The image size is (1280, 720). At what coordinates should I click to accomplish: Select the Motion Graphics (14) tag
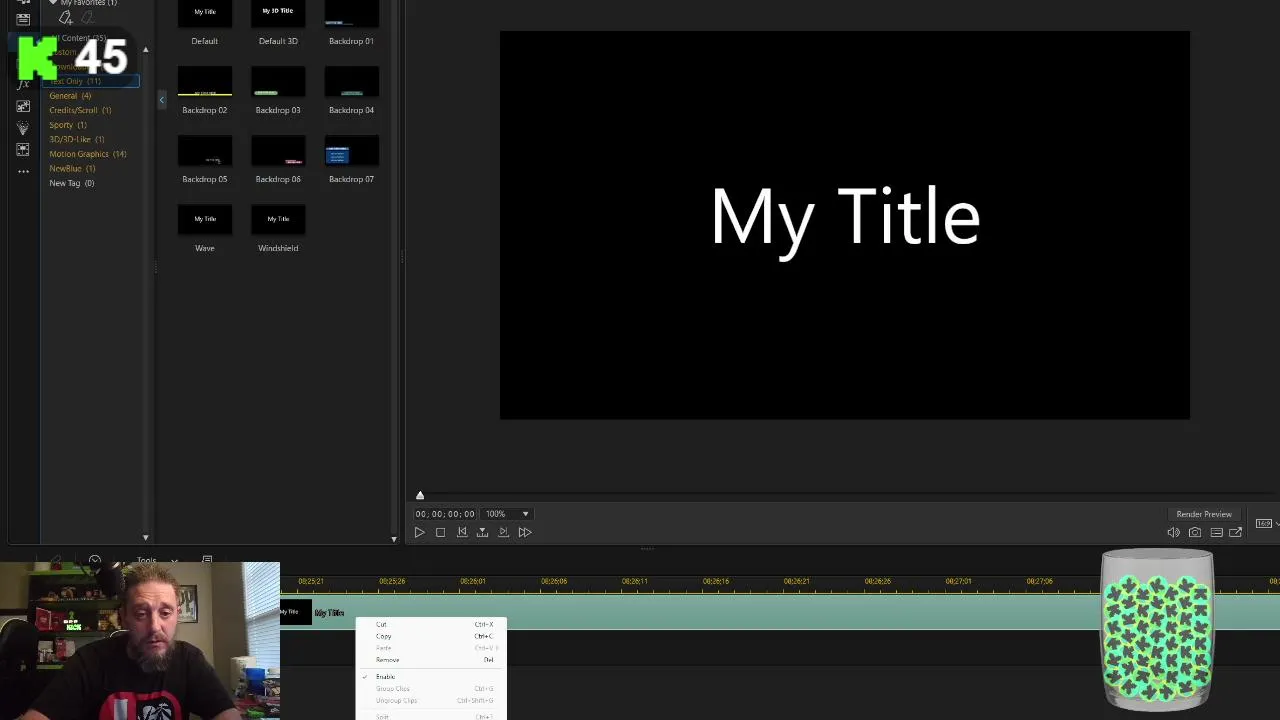point(88,154)
